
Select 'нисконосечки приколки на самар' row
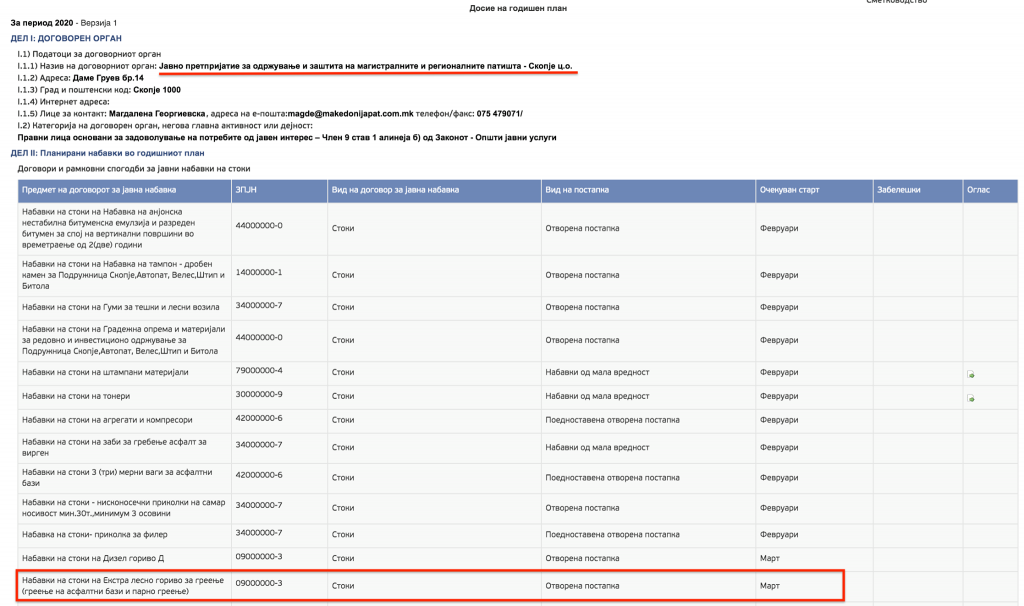tap(517, 507)
